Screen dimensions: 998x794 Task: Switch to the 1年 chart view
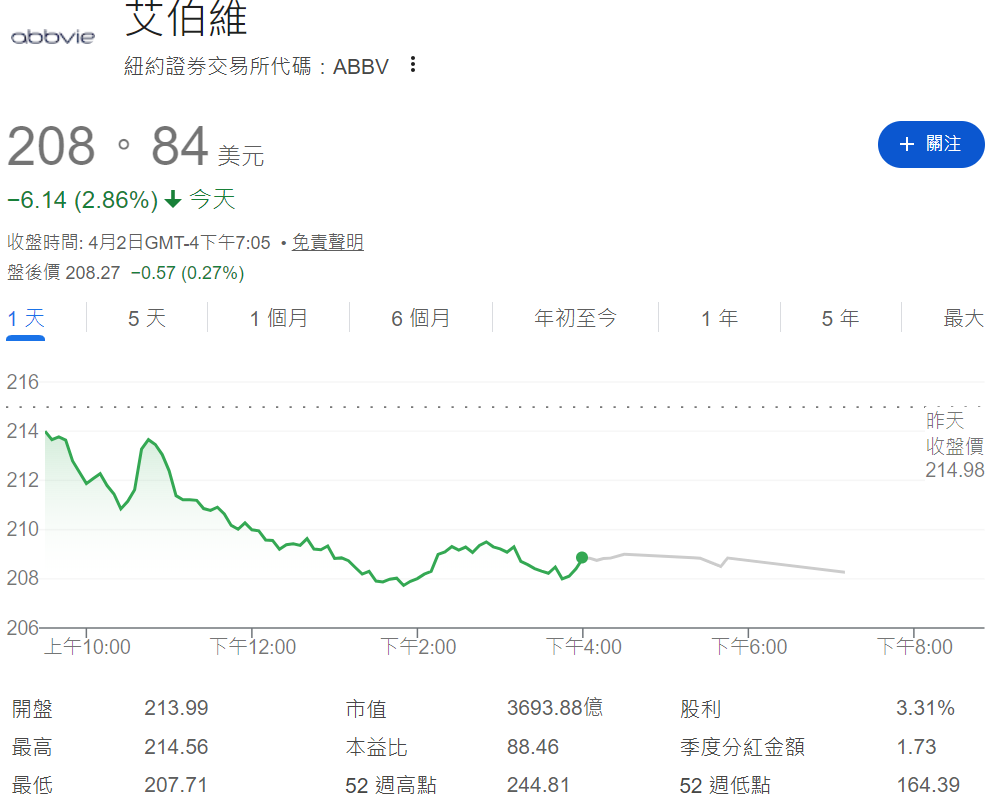click(718, 317)
